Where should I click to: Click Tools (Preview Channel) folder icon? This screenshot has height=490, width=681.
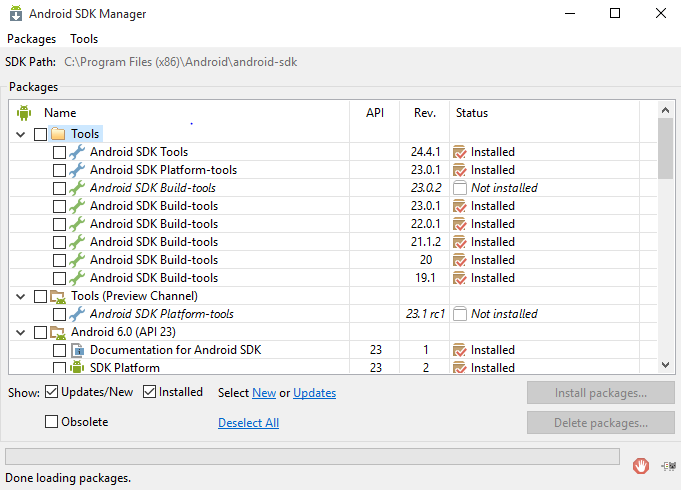tap(58, 296)
